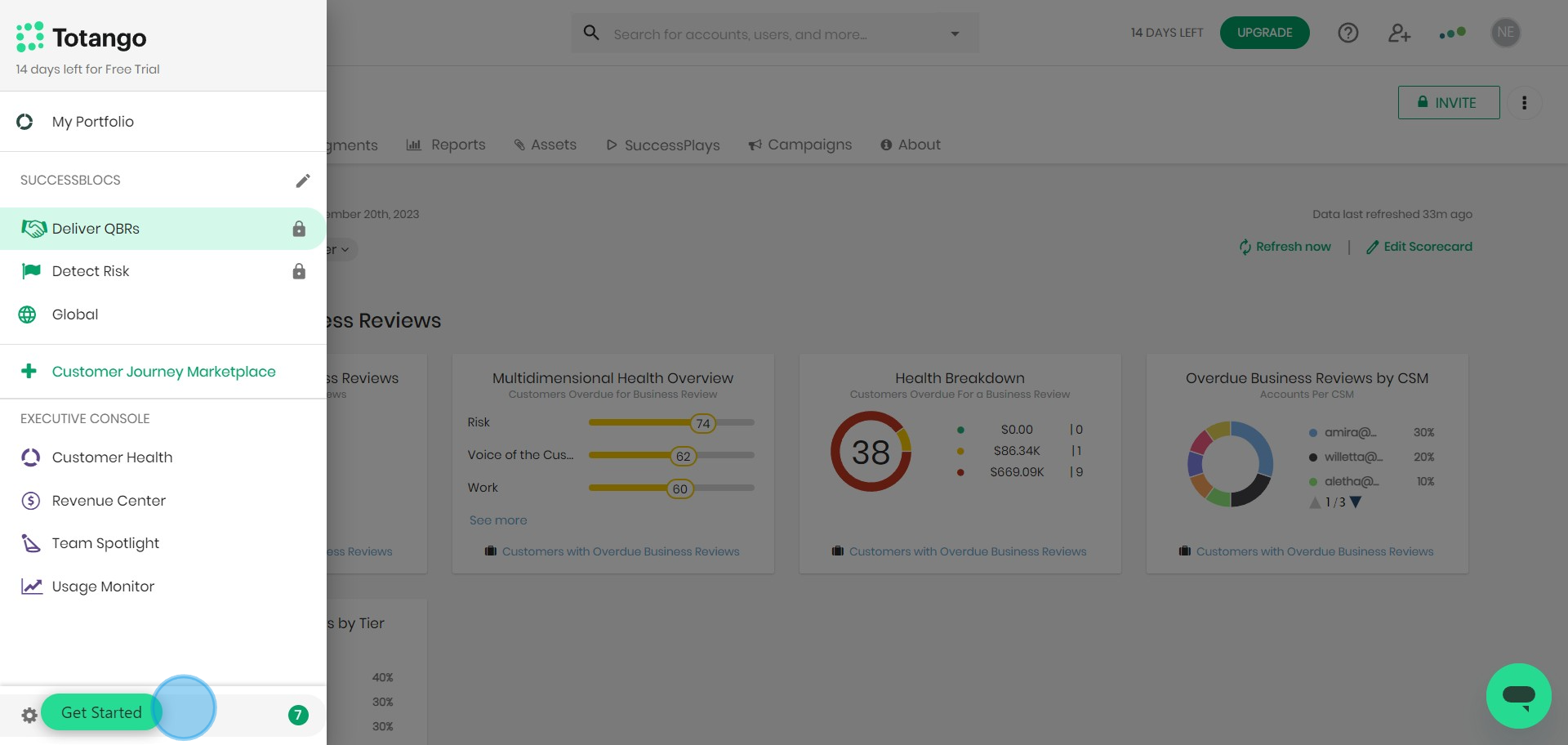The height and width of the screenshot is (745, 1568).
Task: Click the INVITE button
Action: (x=1449, y=103)
